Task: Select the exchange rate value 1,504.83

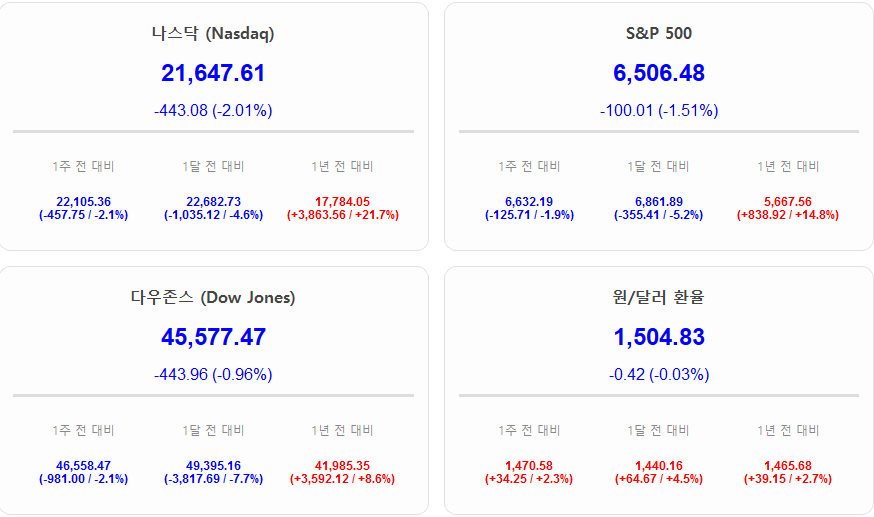Action: pos(659,337)
